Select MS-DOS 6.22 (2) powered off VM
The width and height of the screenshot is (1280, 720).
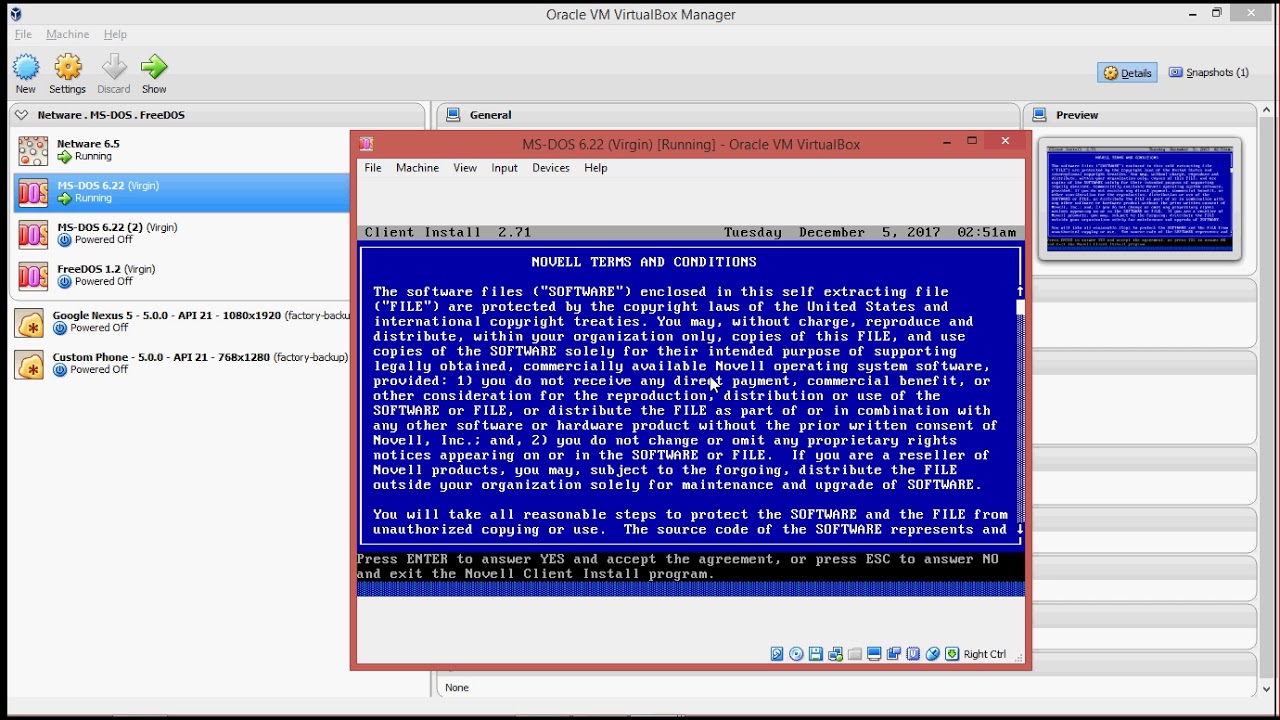182,234
